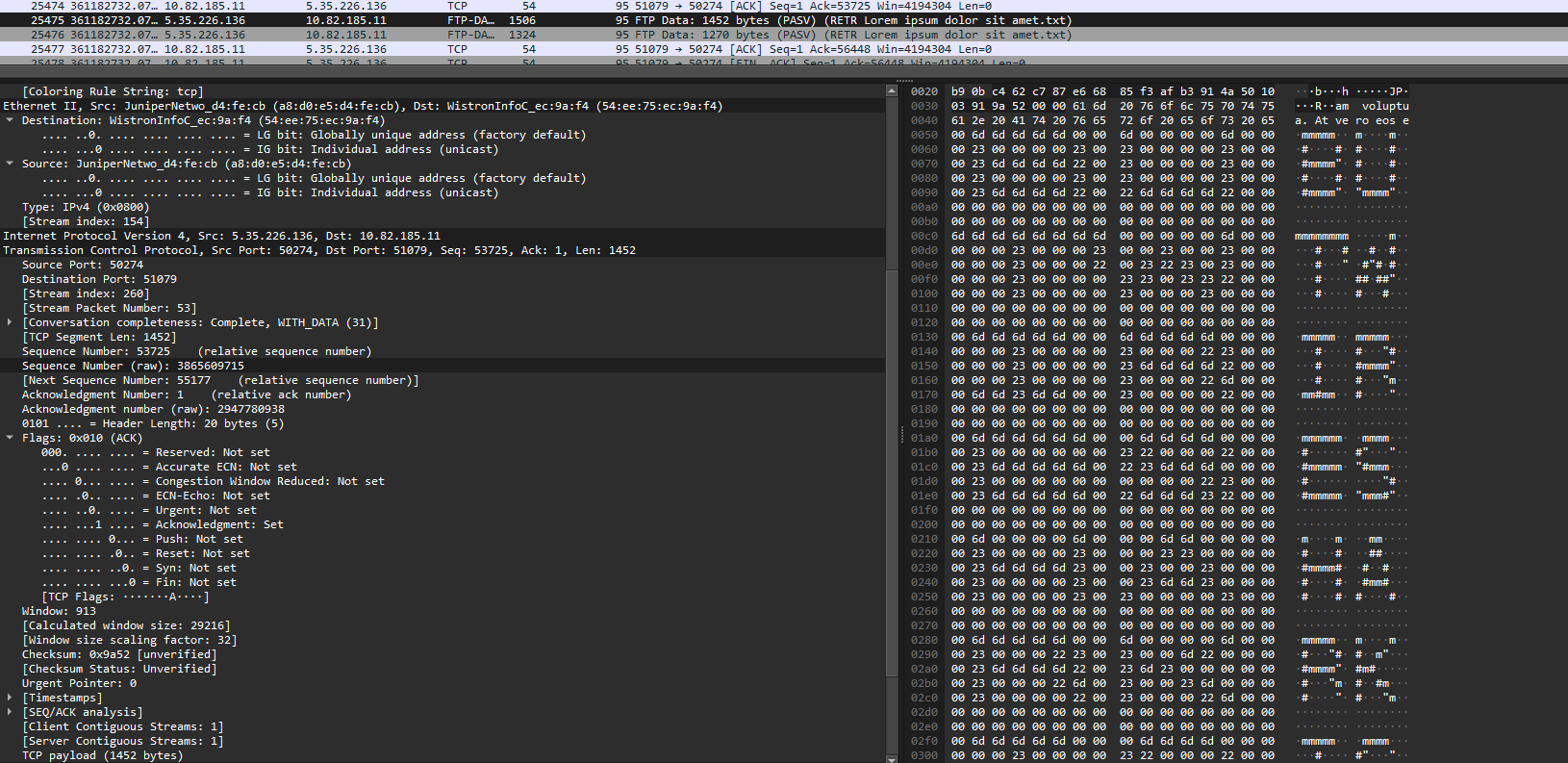Collapse the Destination WistronInfoC tree node
Viewport: 1568px width, 763px height.
tap(10, 120)
